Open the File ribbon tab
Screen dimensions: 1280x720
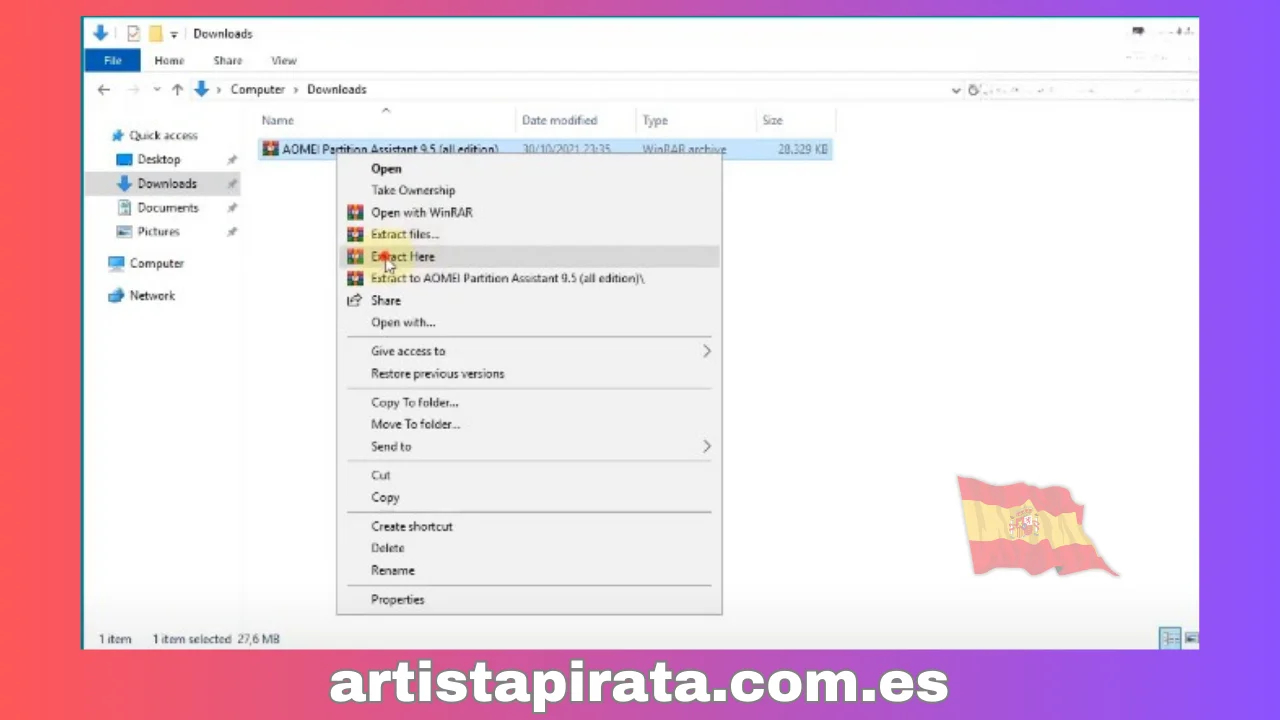point(113,60)
